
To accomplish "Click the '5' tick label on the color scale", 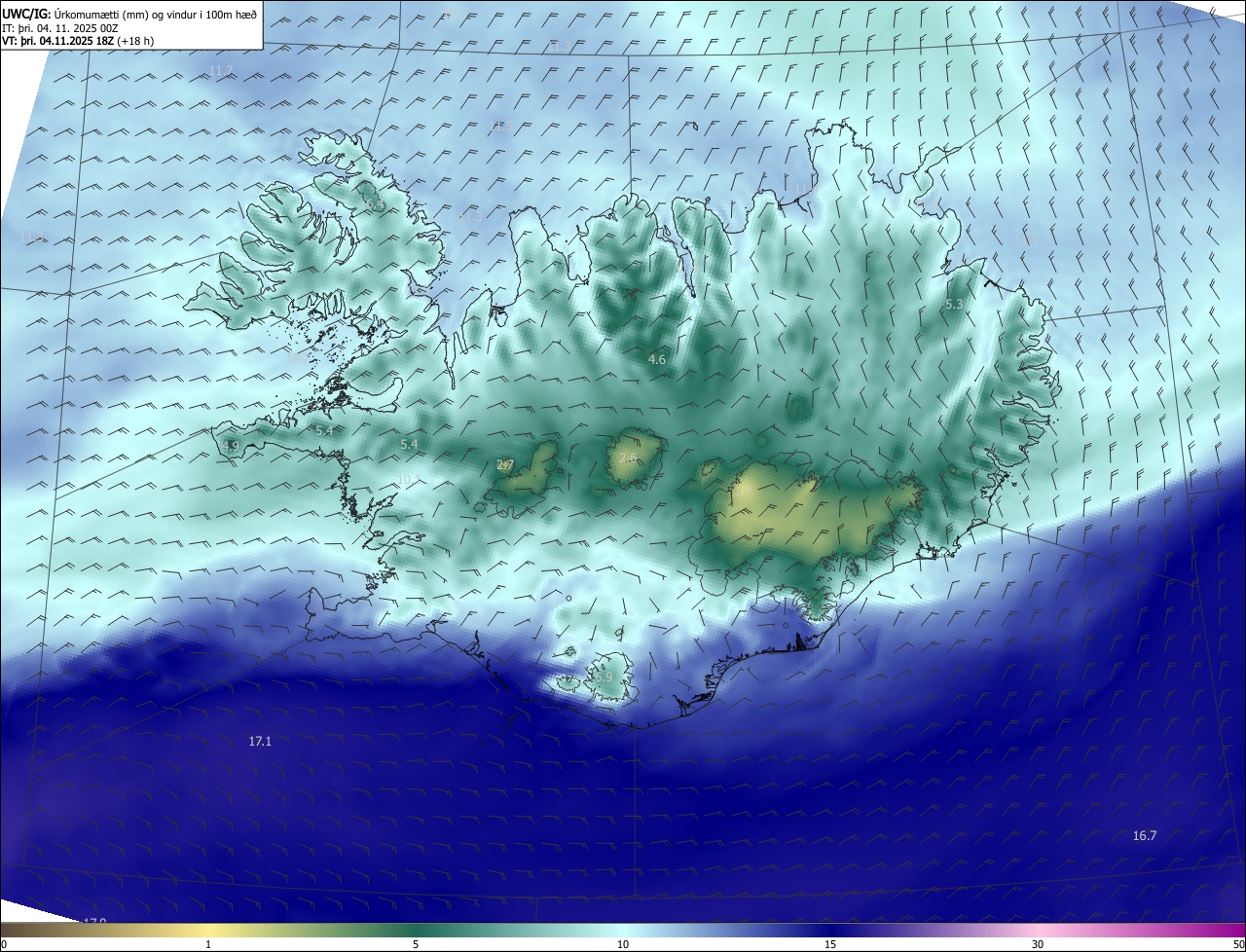I will [416, 944].
